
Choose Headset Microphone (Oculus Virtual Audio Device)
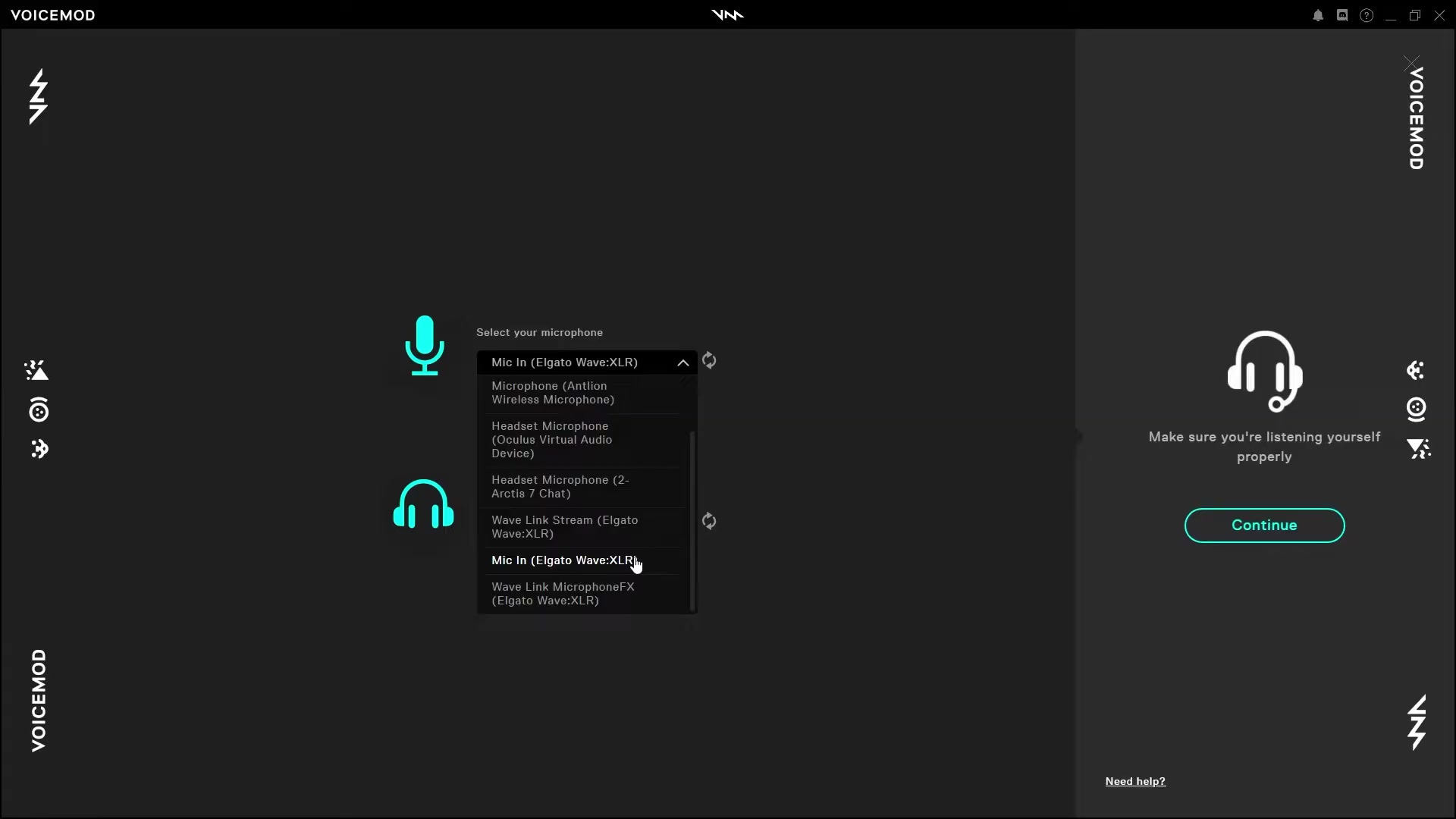pos(551,440)
